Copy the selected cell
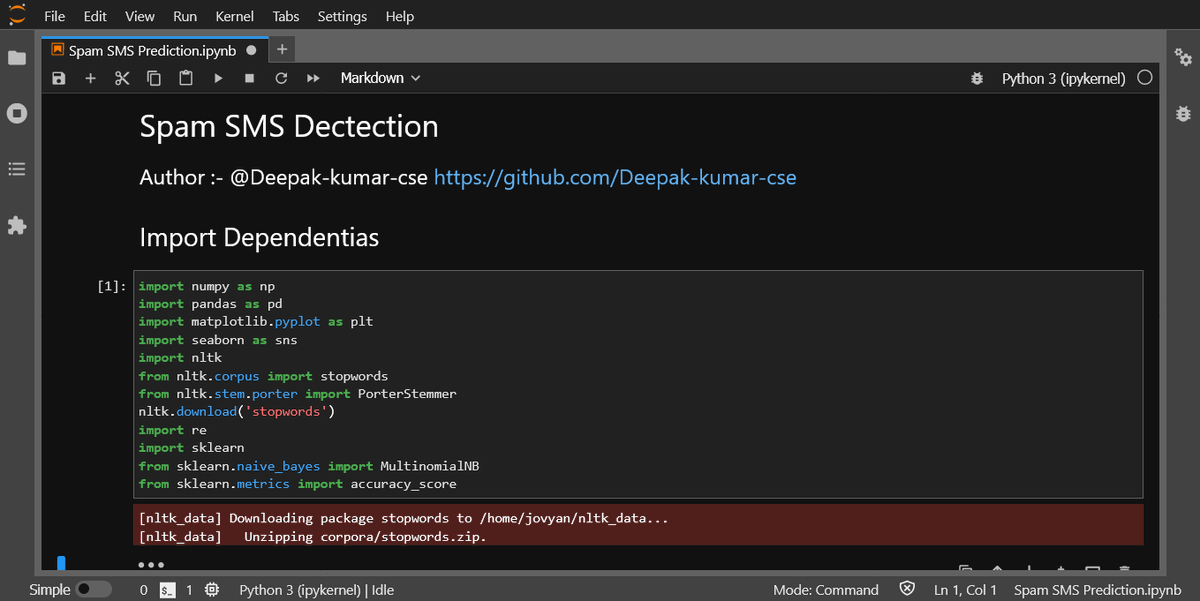Screen dimensions: 1200x601 point(154,78)
